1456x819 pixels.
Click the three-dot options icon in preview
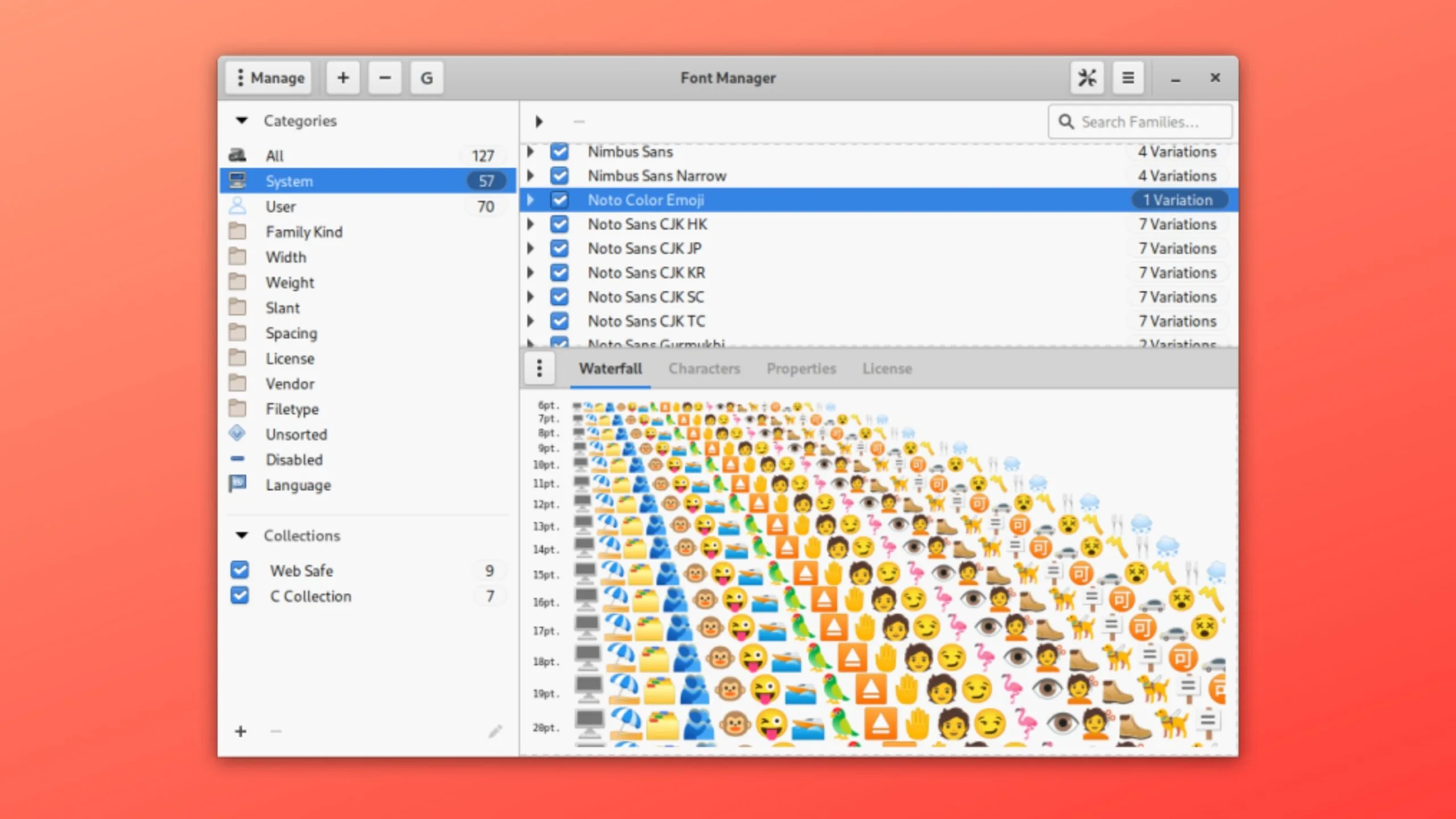pos(539,368)
